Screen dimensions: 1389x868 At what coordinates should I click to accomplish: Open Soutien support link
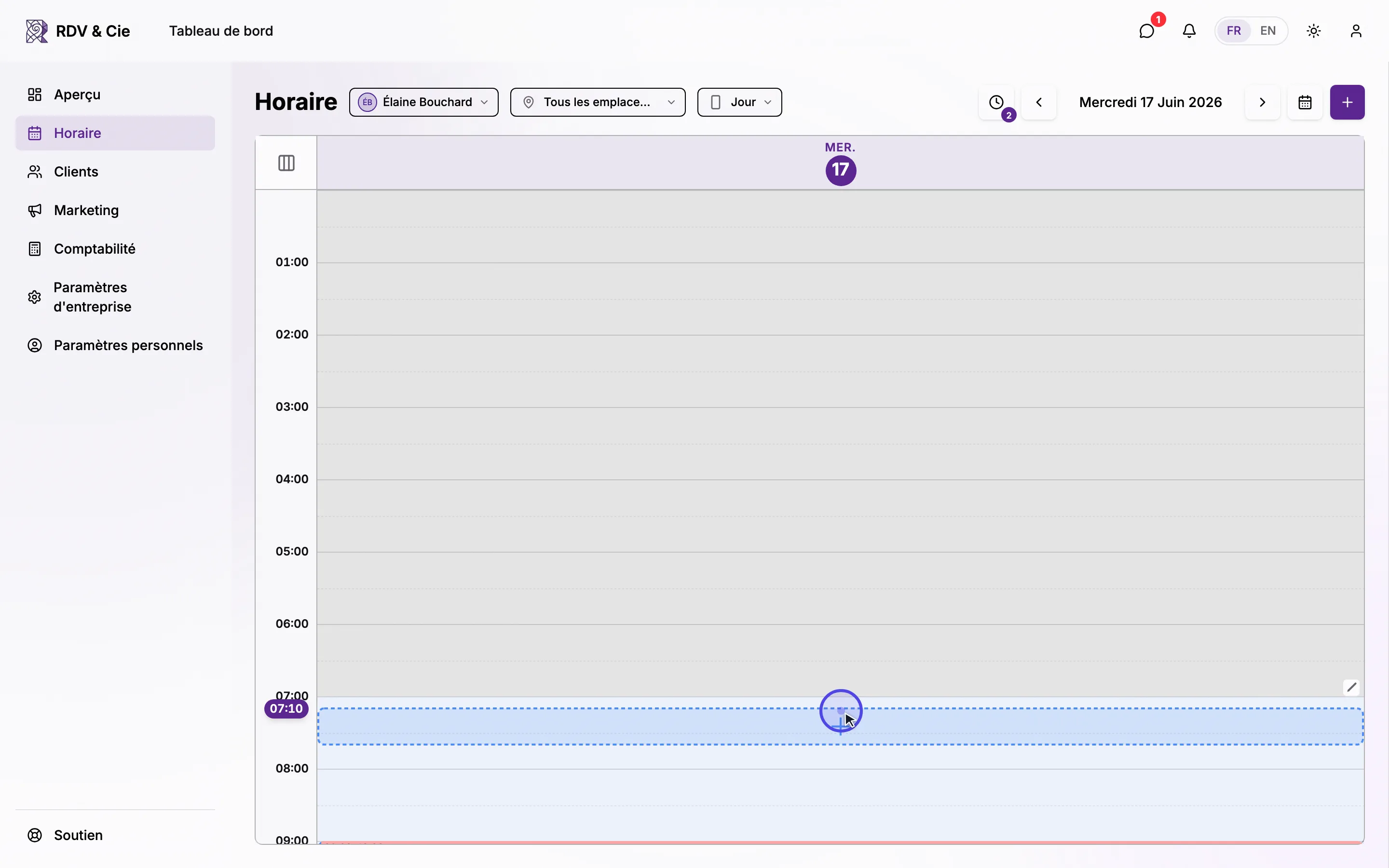coord(115,835)
